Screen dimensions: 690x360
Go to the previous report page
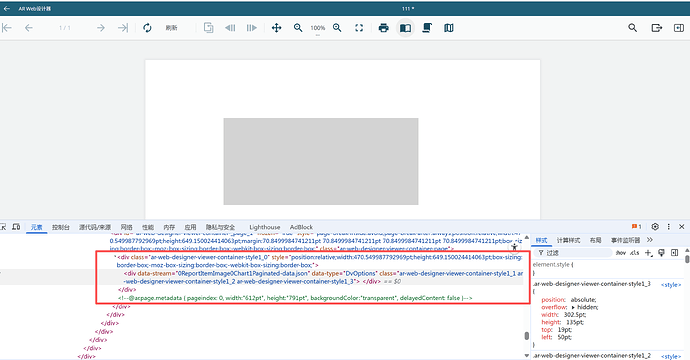click(x=29, y=28)
